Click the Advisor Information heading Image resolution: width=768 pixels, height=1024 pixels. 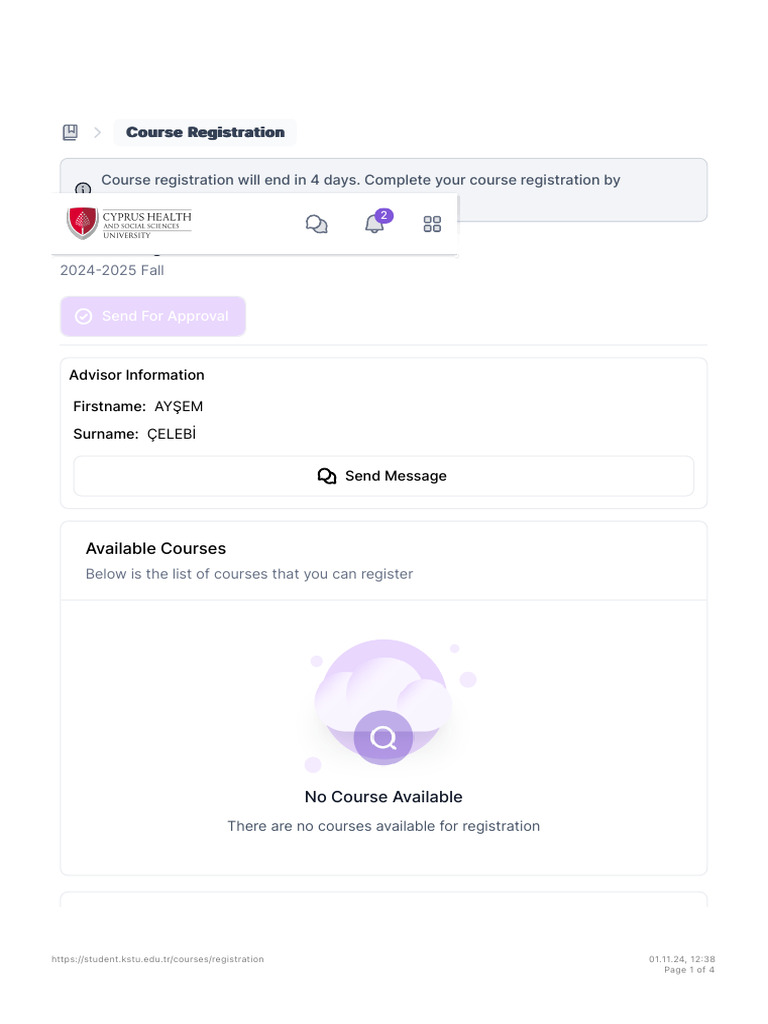[x=137, y=375]
